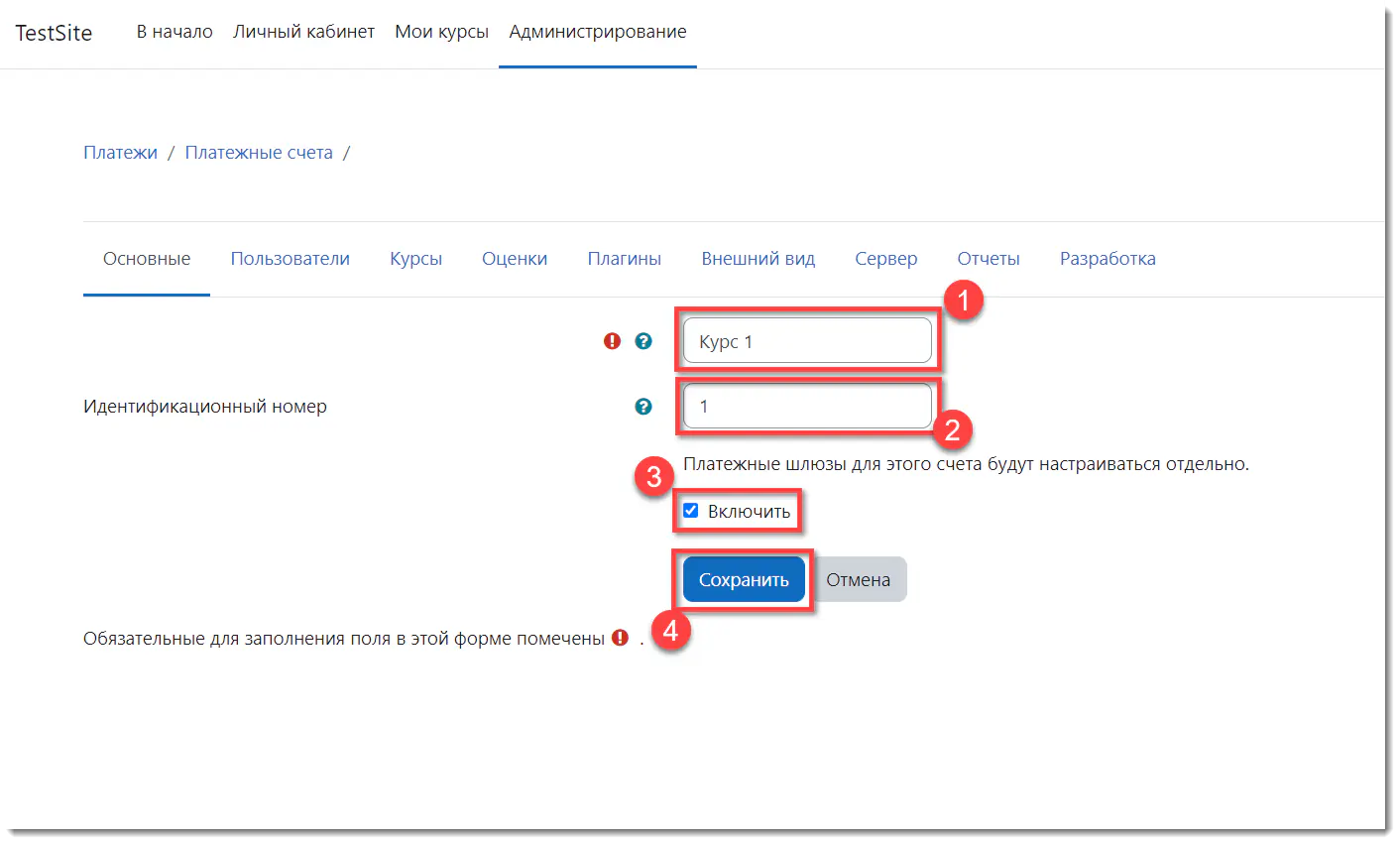Image resolution: width=1400 pixels, height=844 pixels.
Task: Cancel the form with Отмена
Action: coord(858,580)
